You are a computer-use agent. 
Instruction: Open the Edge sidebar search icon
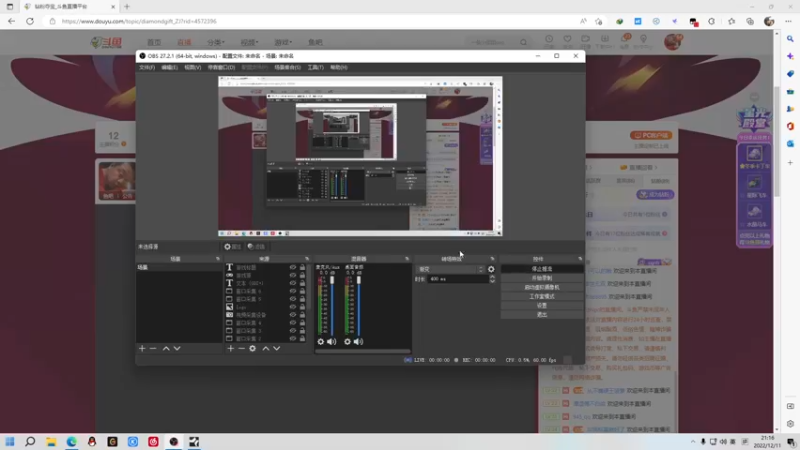(790, 39)
